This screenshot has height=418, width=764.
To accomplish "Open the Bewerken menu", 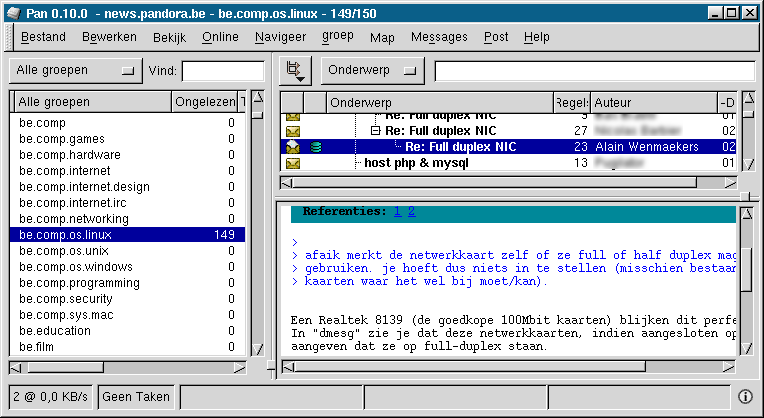I will (109, 37).
